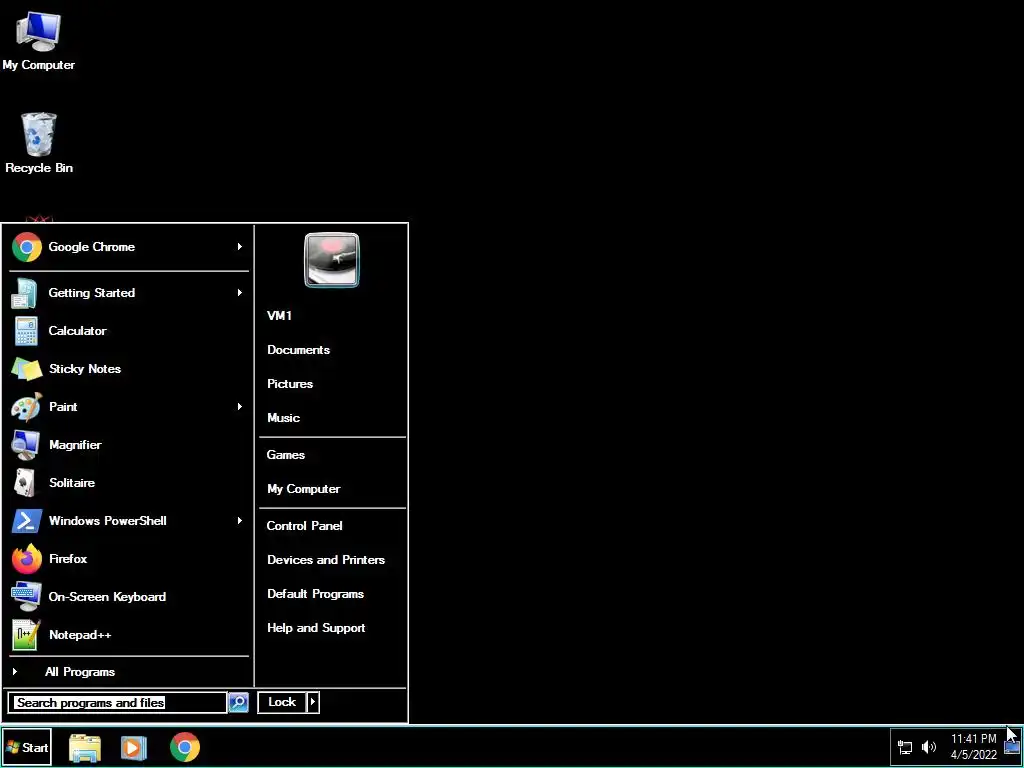Click the Solitaire label text

click(x=72, y=483)
